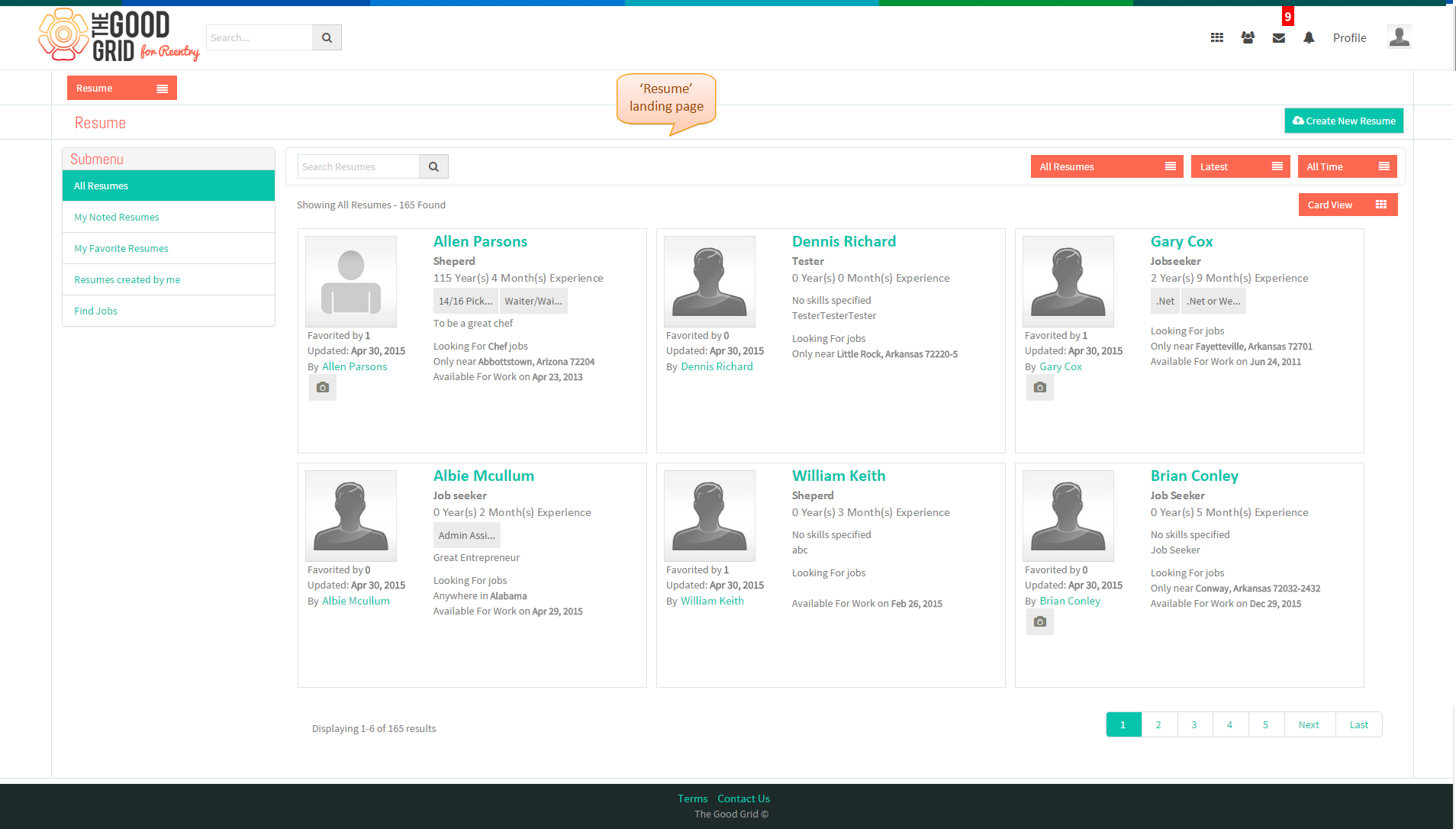Select All Resumes in Submenu
This screenshot has width=1456, height=829.
(169, 185)
